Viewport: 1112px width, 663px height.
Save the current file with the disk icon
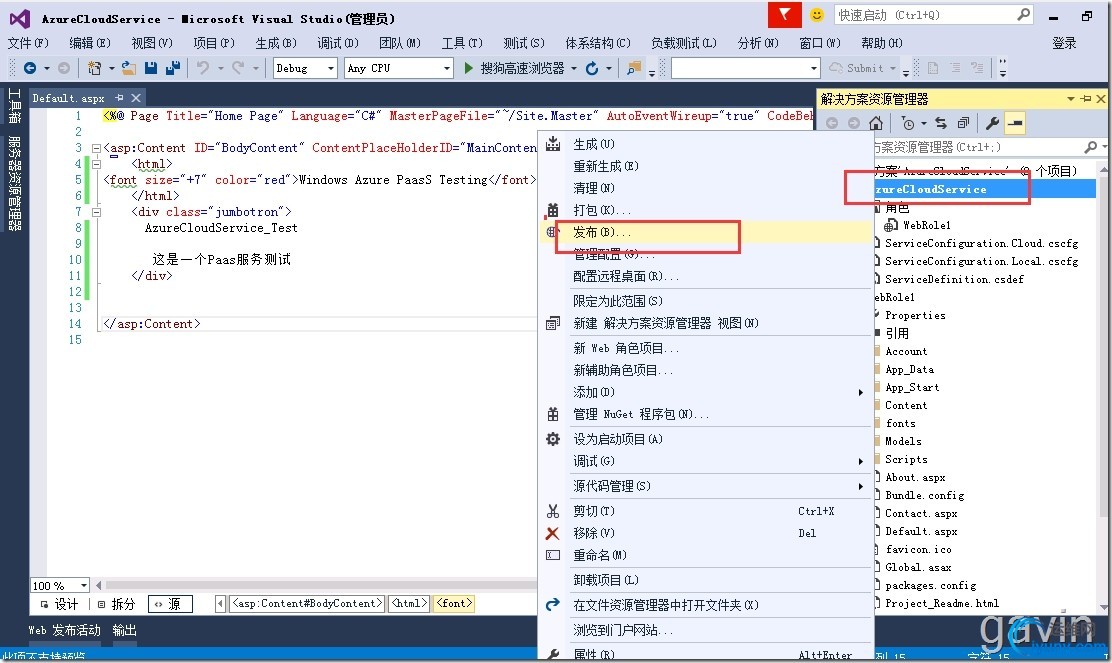[150, 68]
